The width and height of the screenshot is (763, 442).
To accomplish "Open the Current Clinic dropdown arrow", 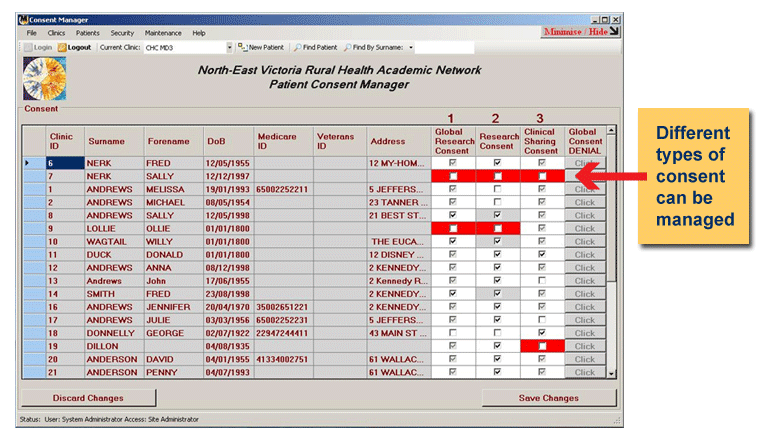I will coord(229,48).
